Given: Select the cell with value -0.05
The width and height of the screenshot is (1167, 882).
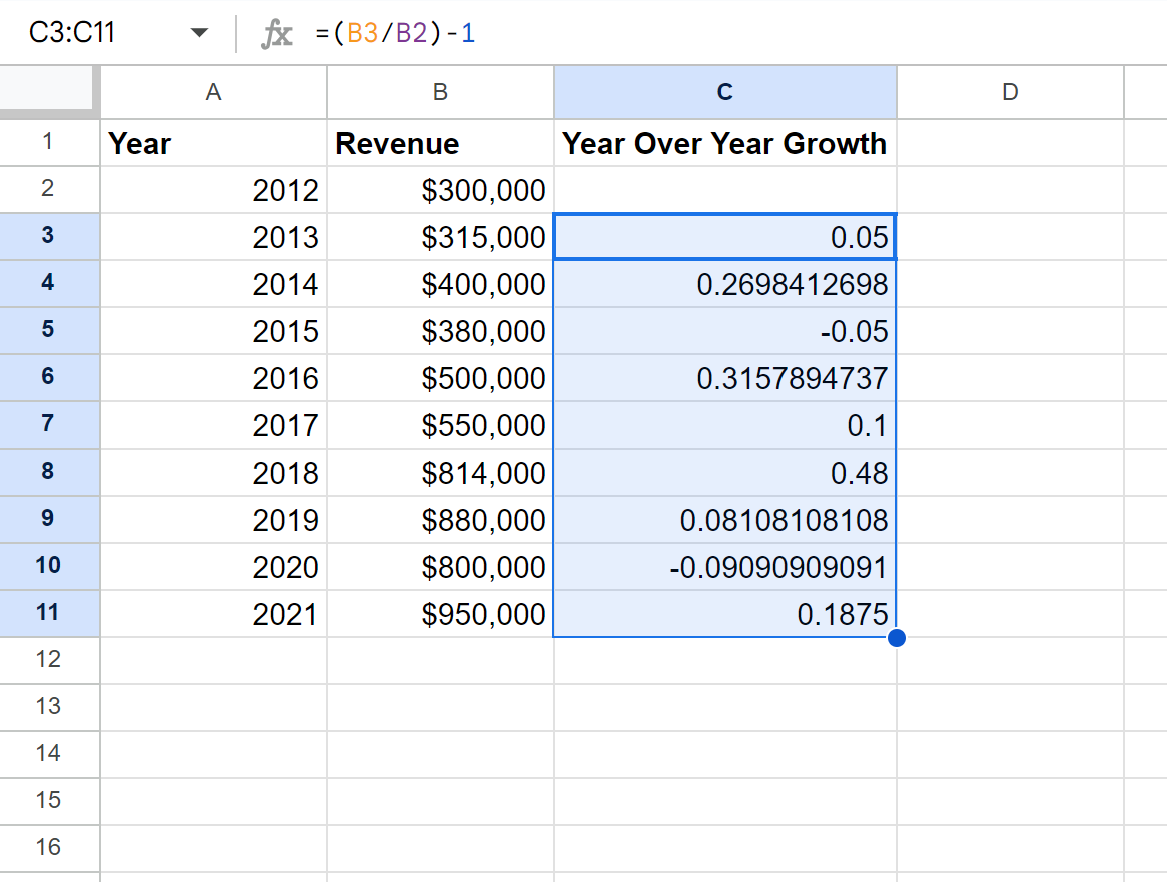Looking at the screenshot, I should pos(724,331).
